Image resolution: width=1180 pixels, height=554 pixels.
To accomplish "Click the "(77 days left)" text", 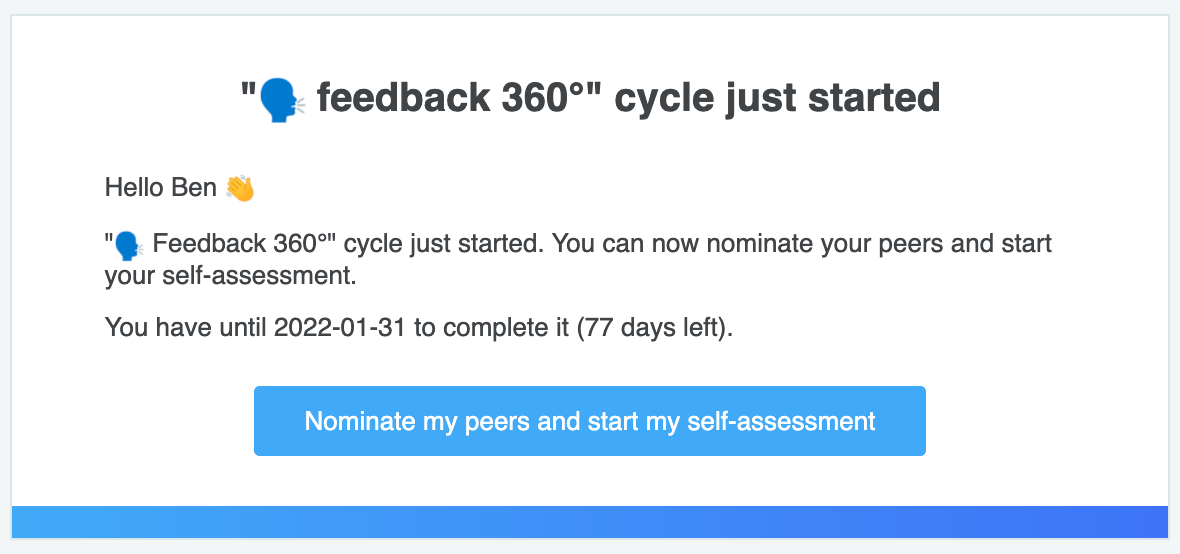I will [650, 327].
